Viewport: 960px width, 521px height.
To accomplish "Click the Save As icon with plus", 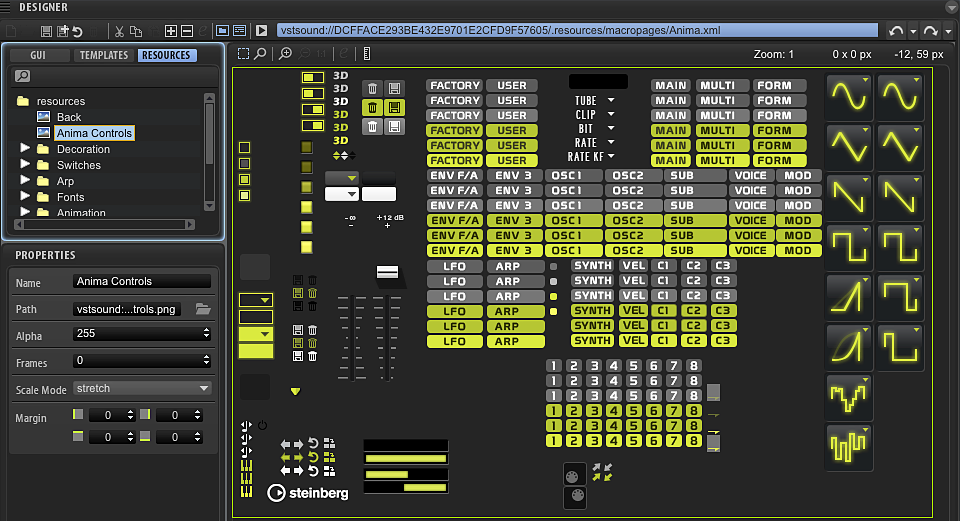I will click(x=62, y=31).
